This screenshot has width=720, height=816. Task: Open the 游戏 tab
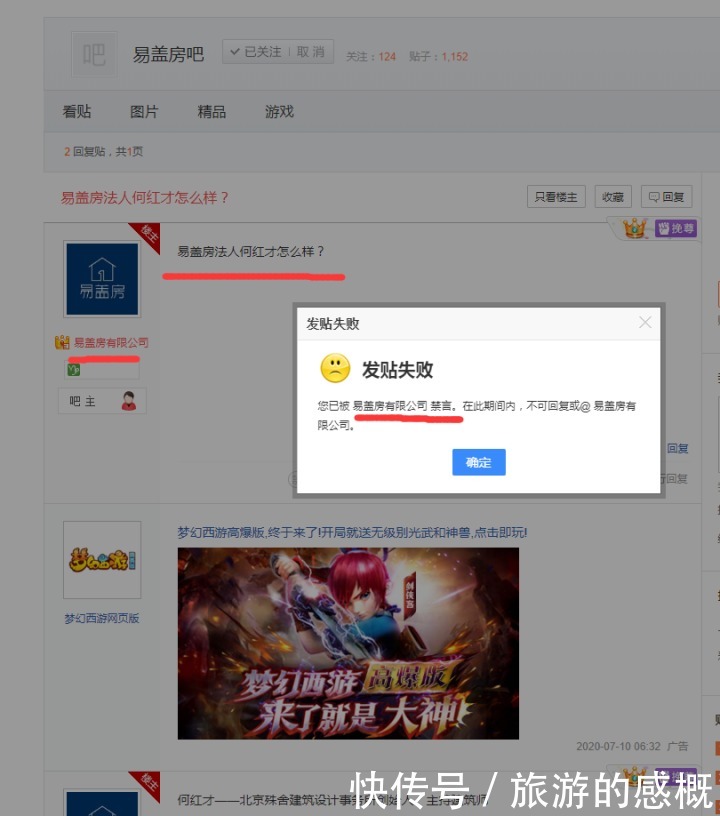click(279, 111)
